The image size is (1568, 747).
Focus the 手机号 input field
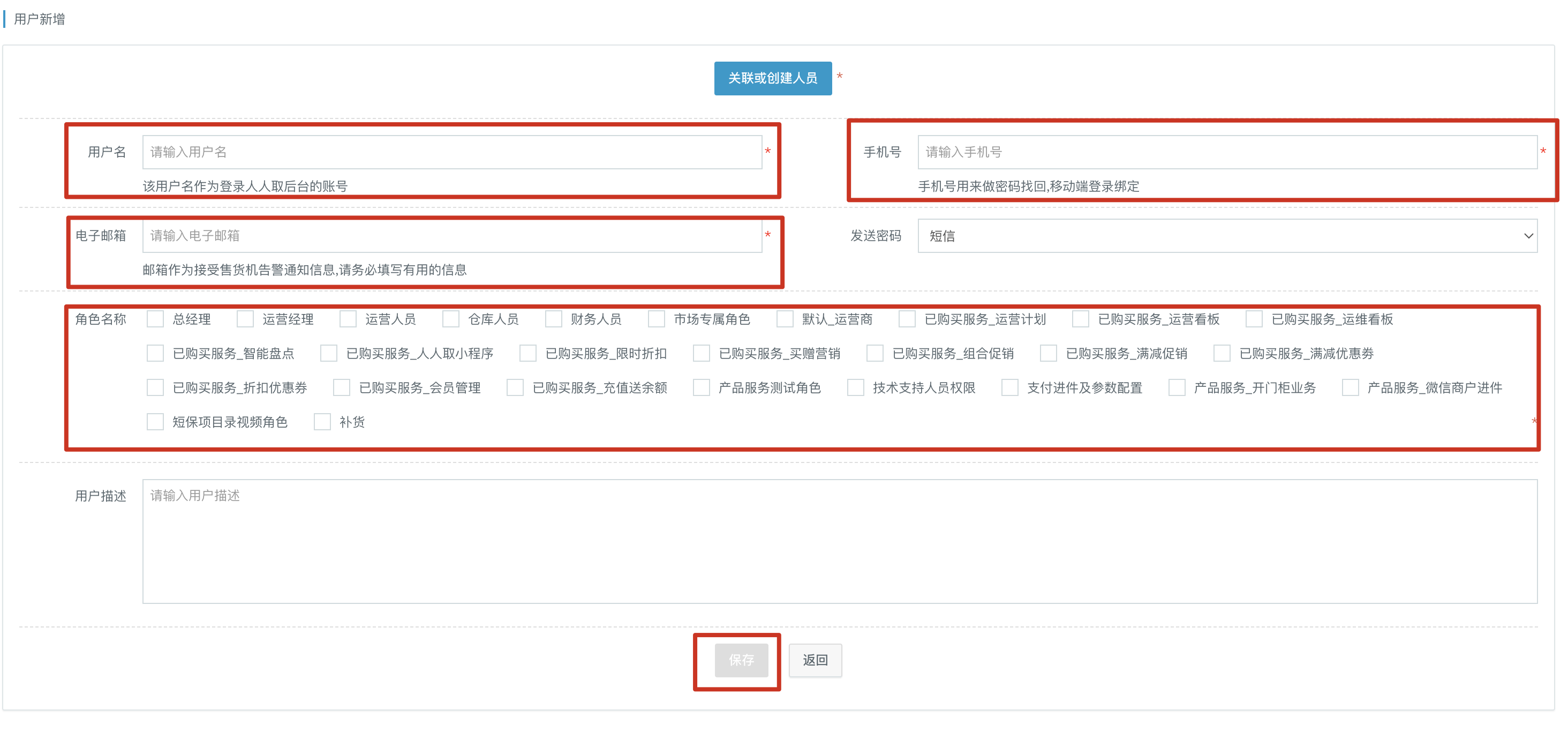click(1227, 152)
